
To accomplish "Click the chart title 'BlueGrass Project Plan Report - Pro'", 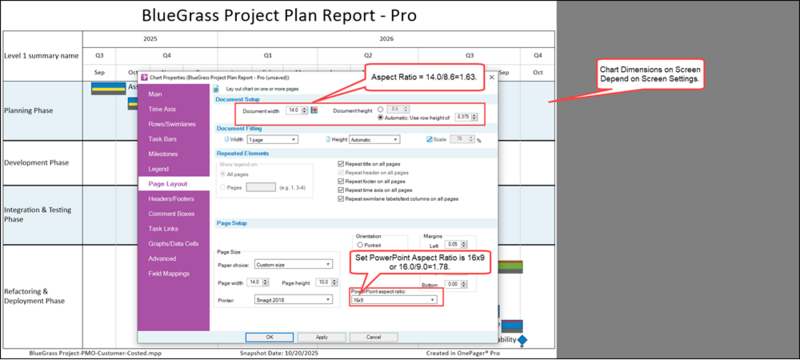I will pyautogui.click(x=279, y=15).
